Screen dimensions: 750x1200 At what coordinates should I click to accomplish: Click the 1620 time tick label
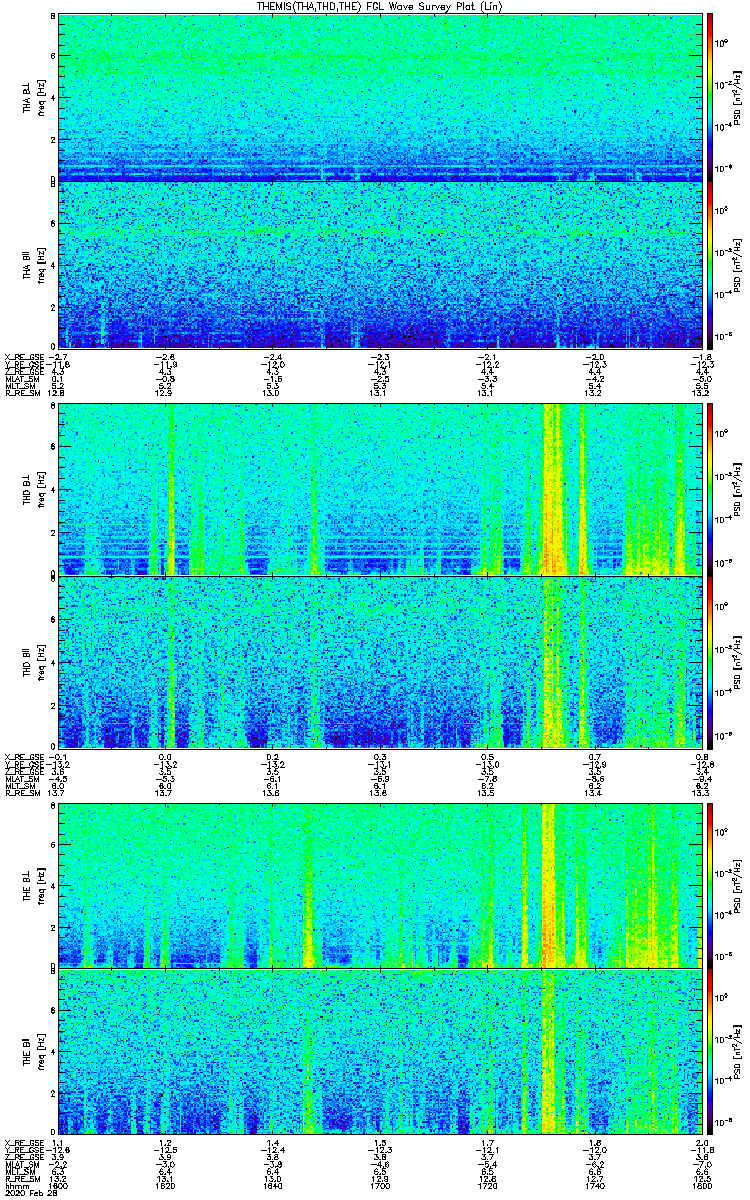(166, 1186)
